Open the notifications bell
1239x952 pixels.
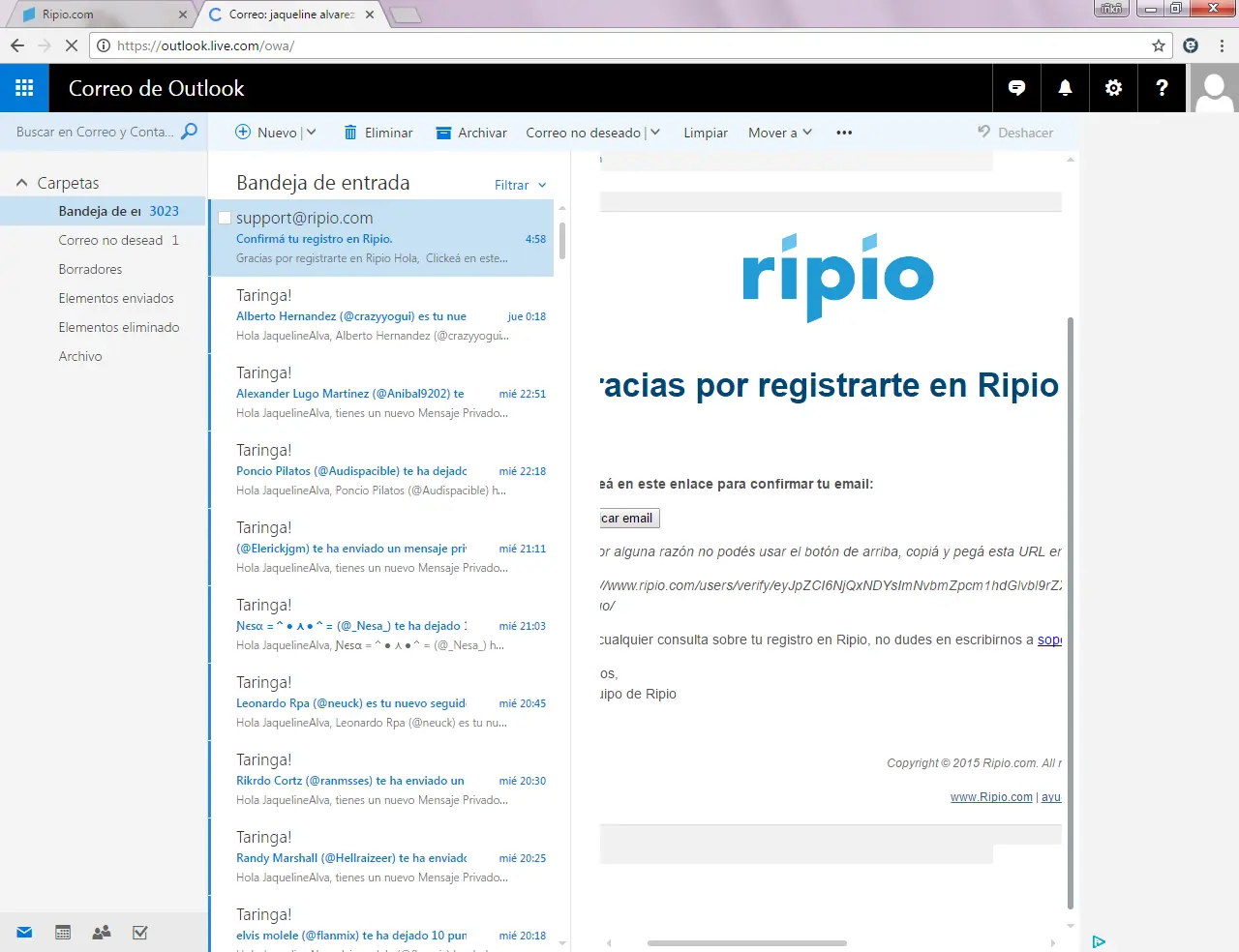(1065, 88)
